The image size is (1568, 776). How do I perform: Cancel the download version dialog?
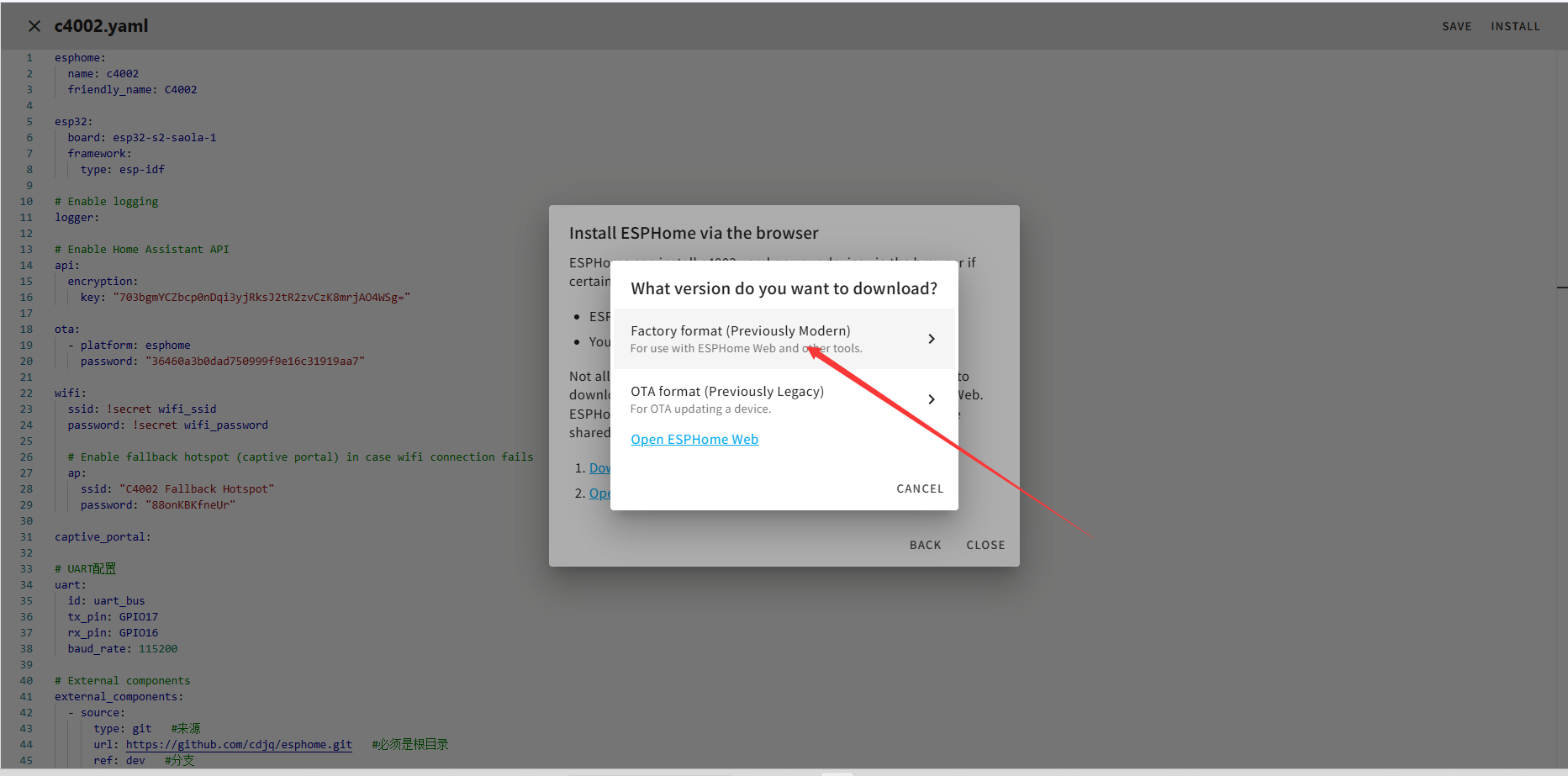tap(919, 488)
